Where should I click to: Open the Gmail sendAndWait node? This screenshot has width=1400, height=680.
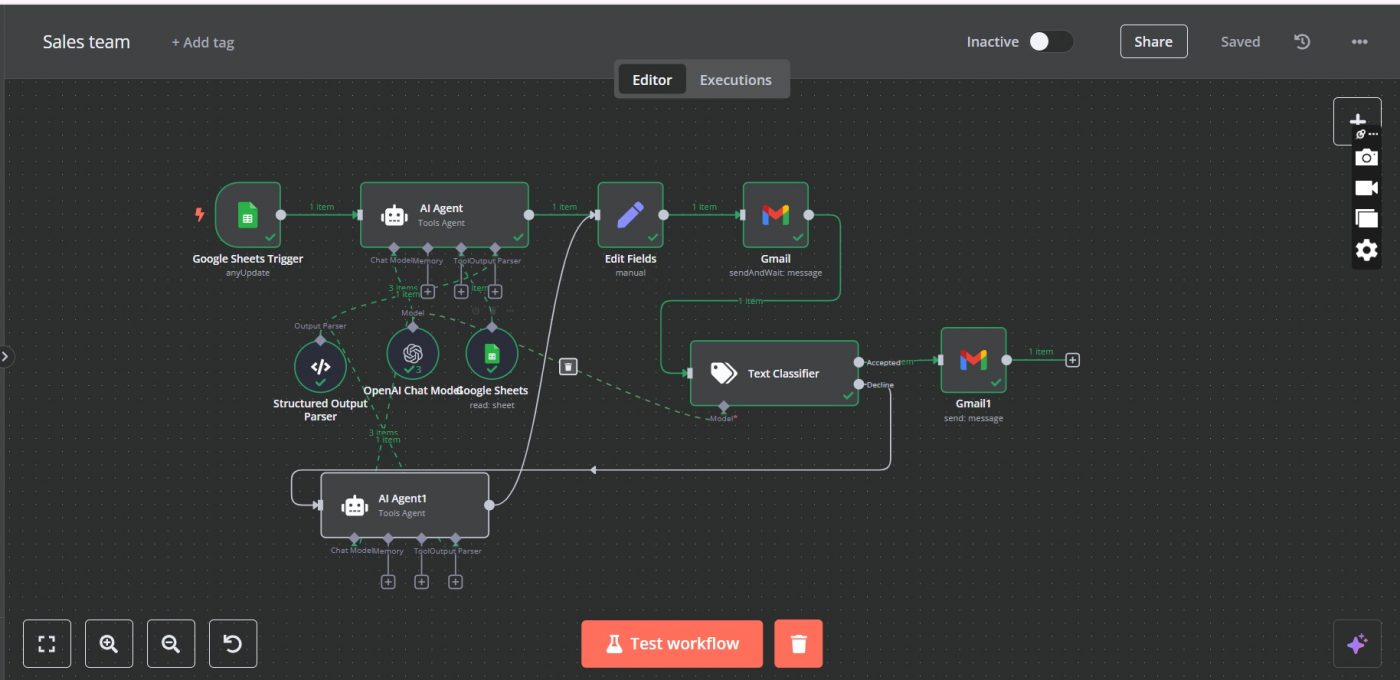776,214
